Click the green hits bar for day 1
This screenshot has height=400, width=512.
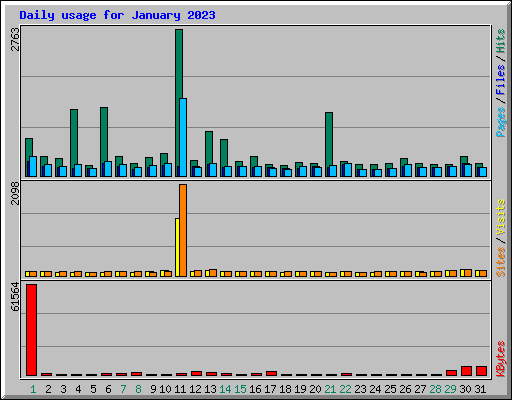pos(29,147)
